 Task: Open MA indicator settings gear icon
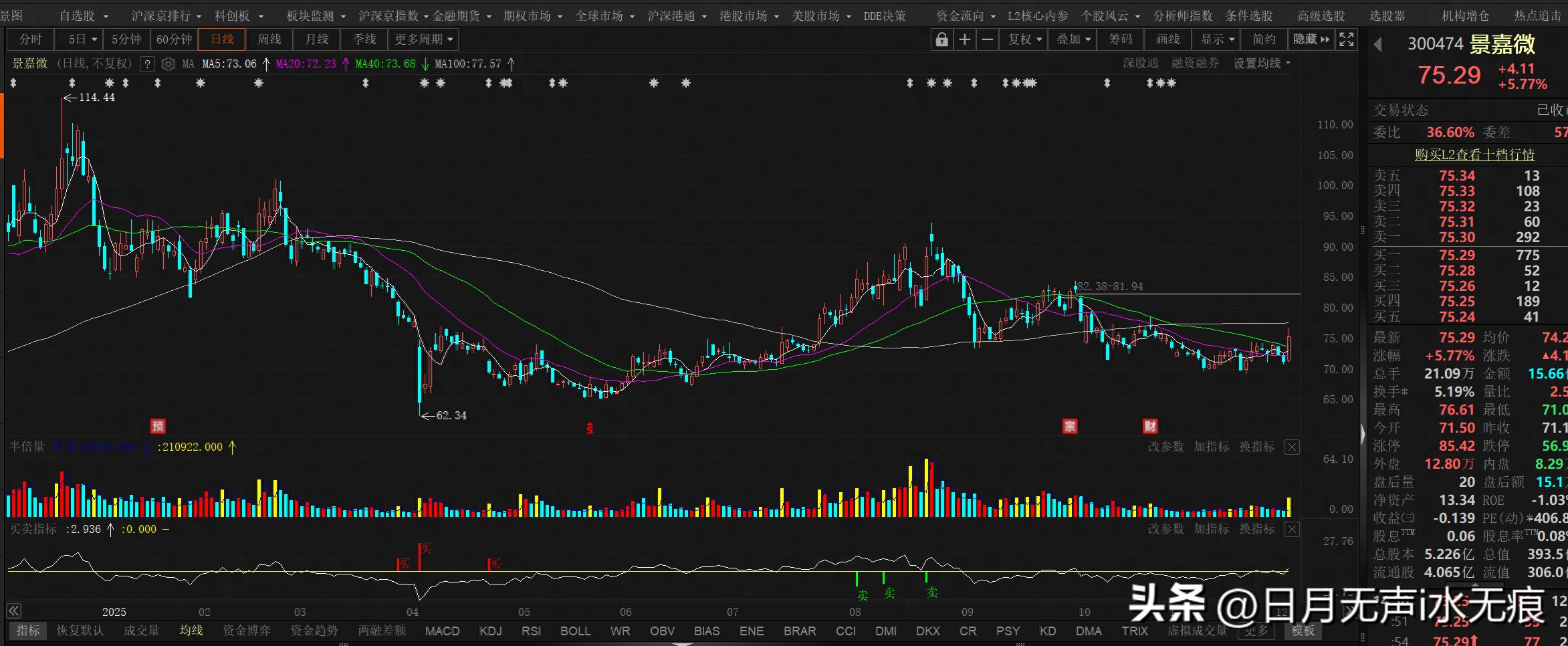coord(169,64)
